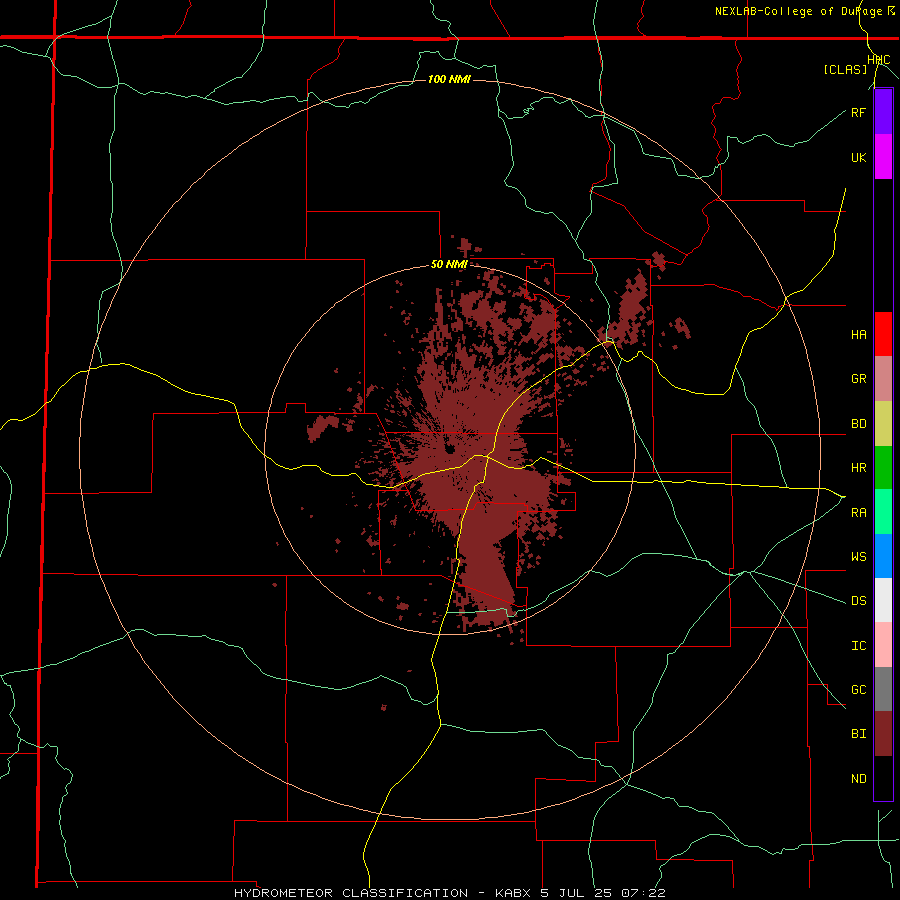Screen dimensions: 900x900
Task: Click the HA legend label
Action: click(858, 335)
